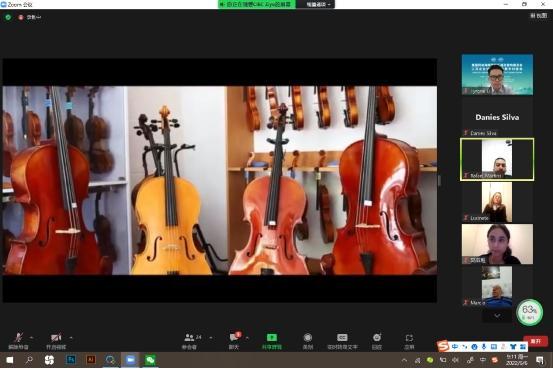Open the chat panel with unread badge
This screenshot has height=369, width=553.
(x=234, y=337)
